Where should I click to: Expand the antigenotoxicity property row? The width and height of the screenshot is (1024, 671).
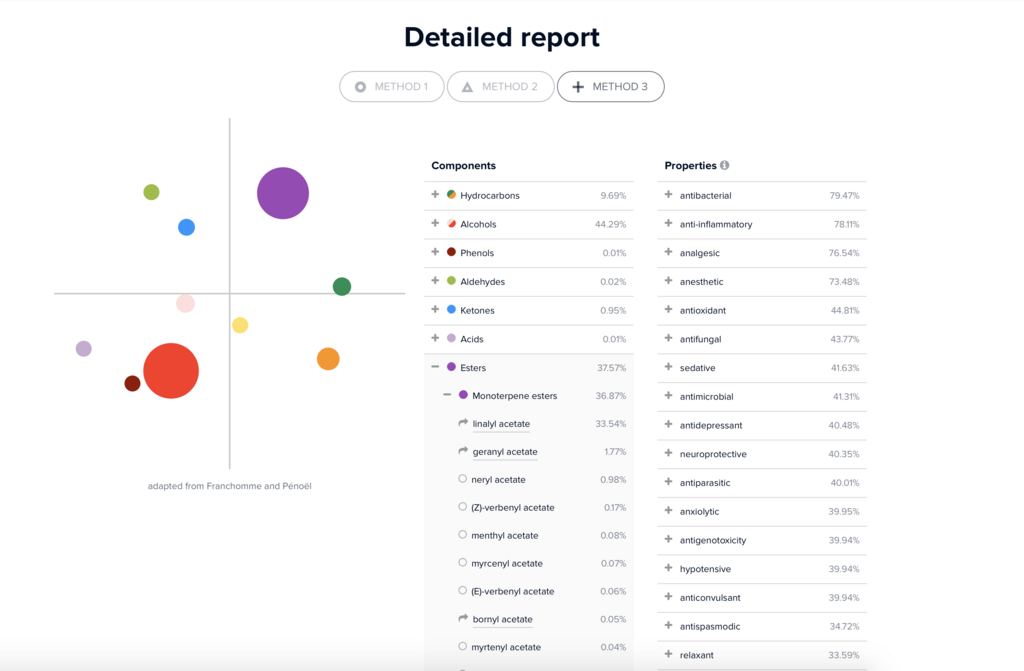click(668, 540)
